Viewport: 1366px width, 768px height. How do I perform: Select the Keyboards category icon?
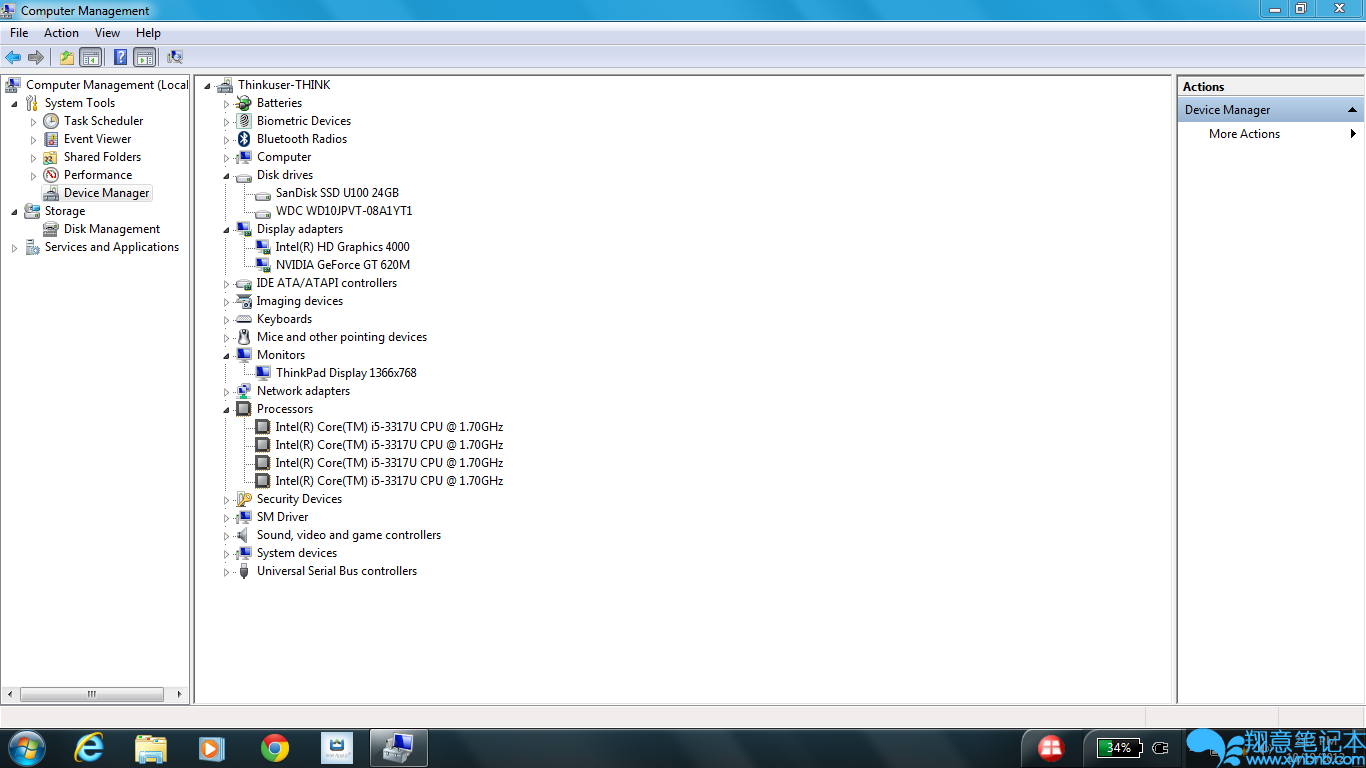(244, 319)
